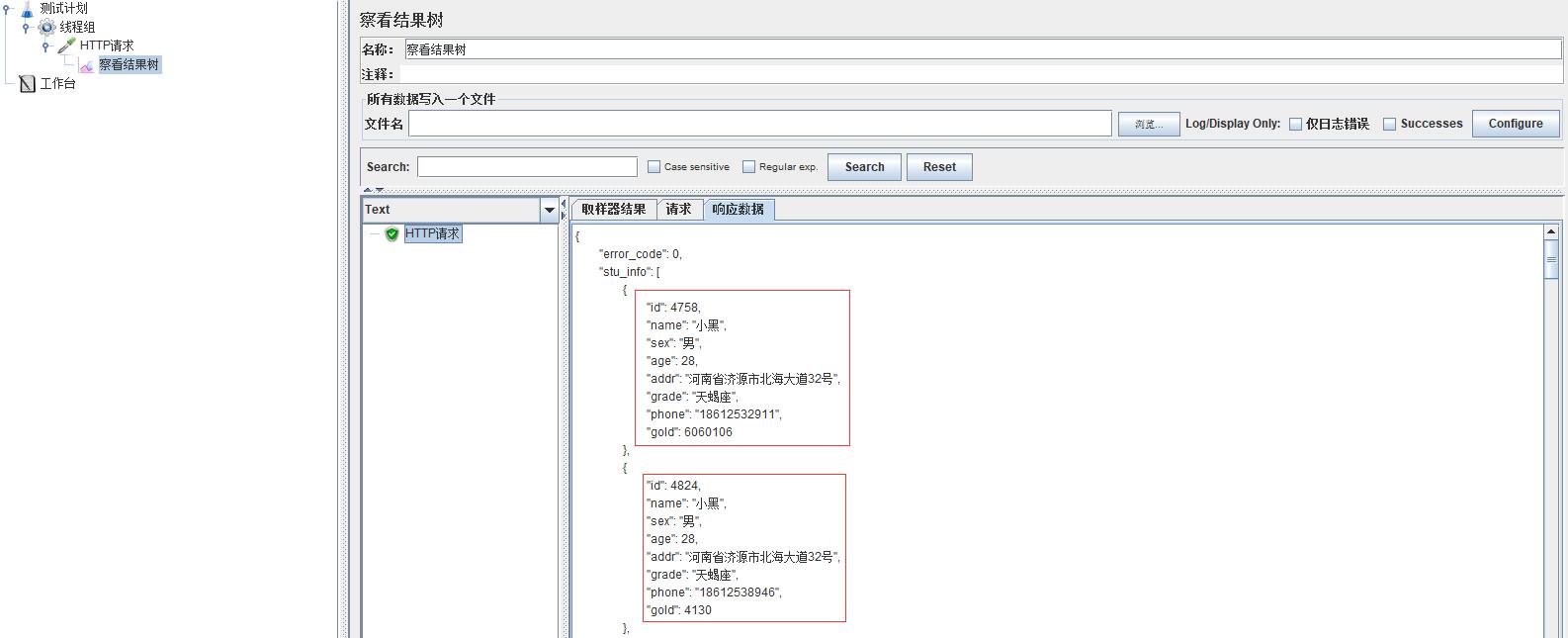Click the green success shield icon

pos(392,234)
